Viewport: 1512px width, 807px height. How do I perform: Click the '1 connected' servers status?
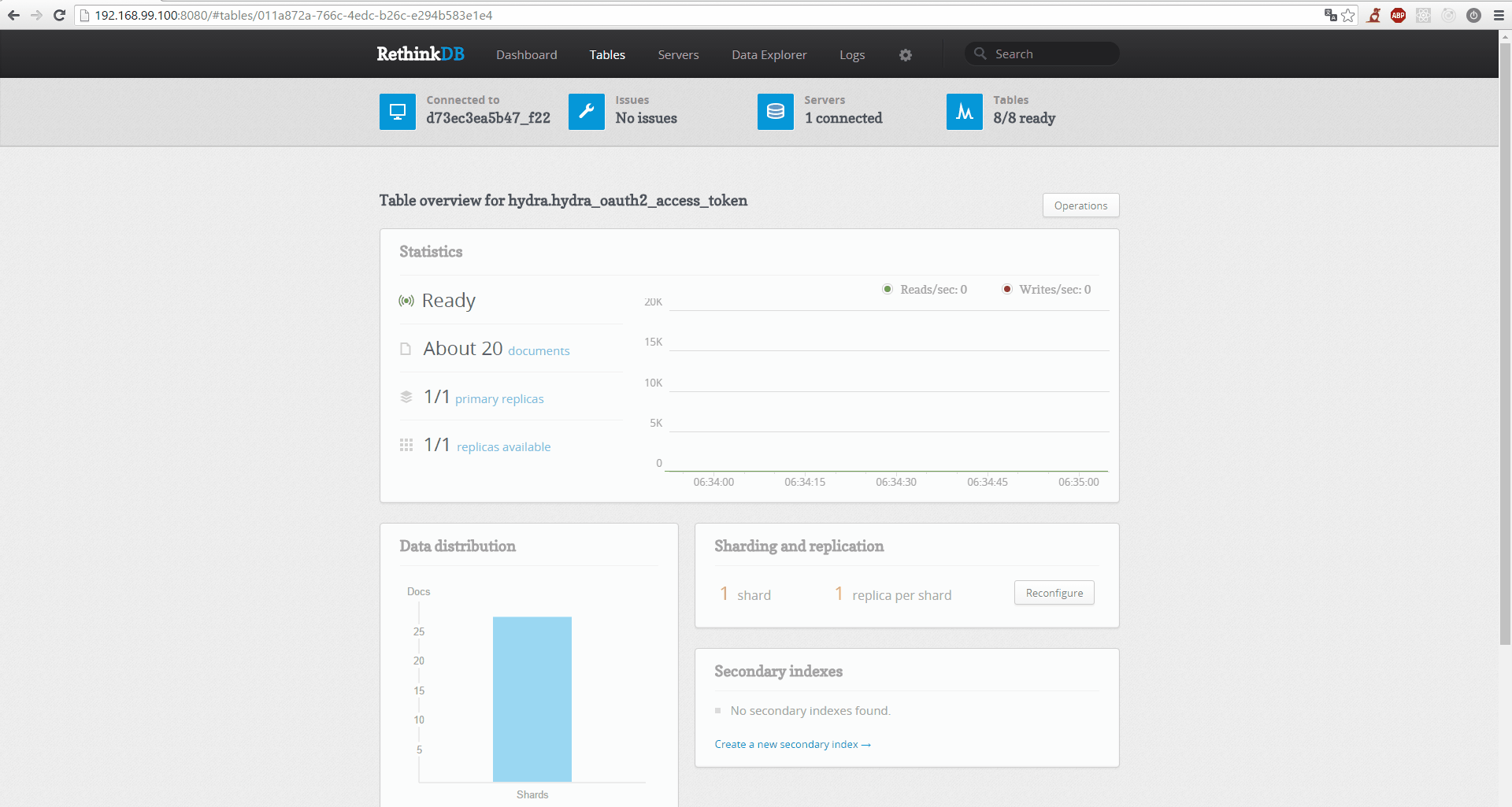click(843, 118)
